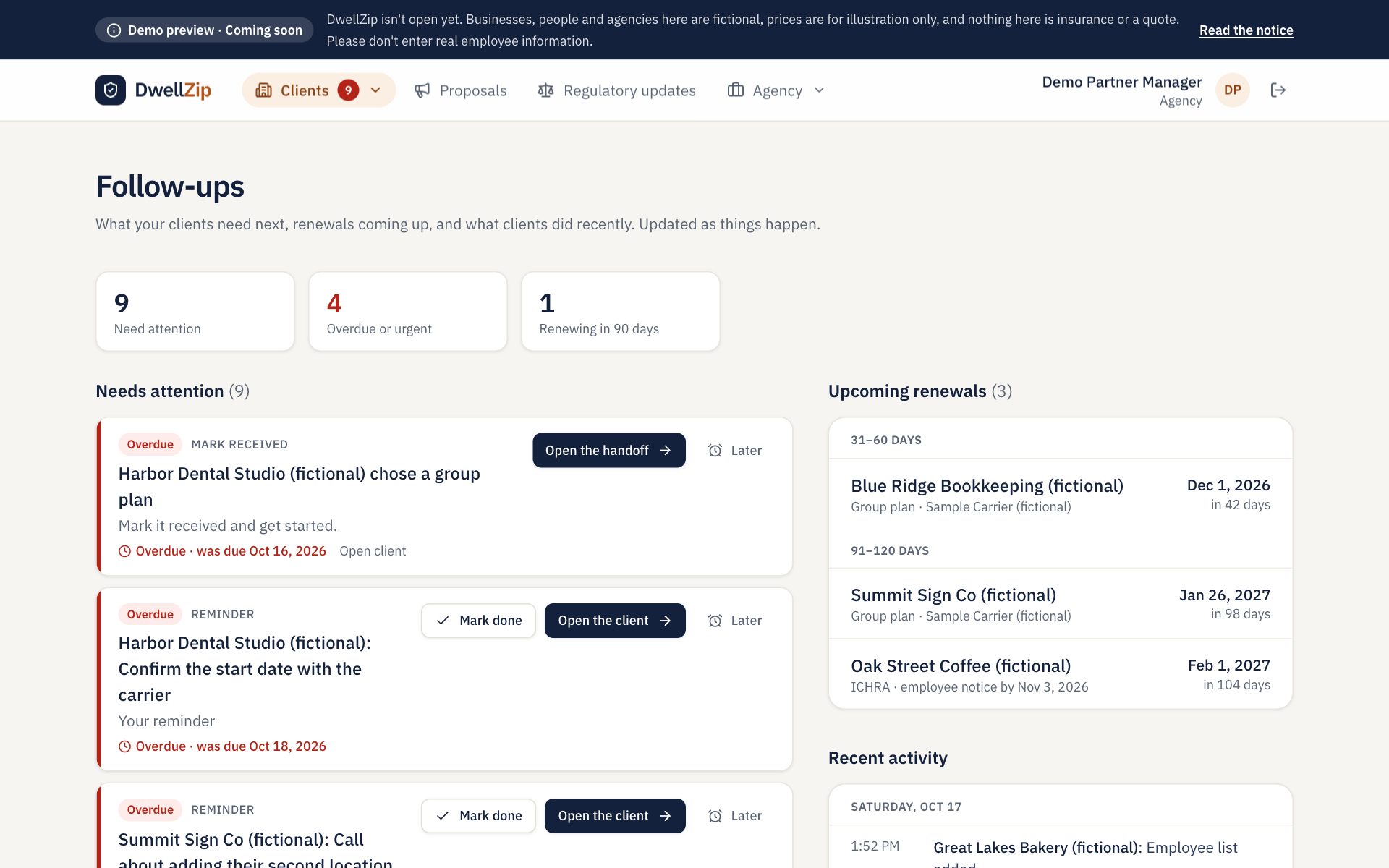This screenshot has width=1389, height=868.
Task: Open the Agency navigation item
Action: (x=776, y=90)
